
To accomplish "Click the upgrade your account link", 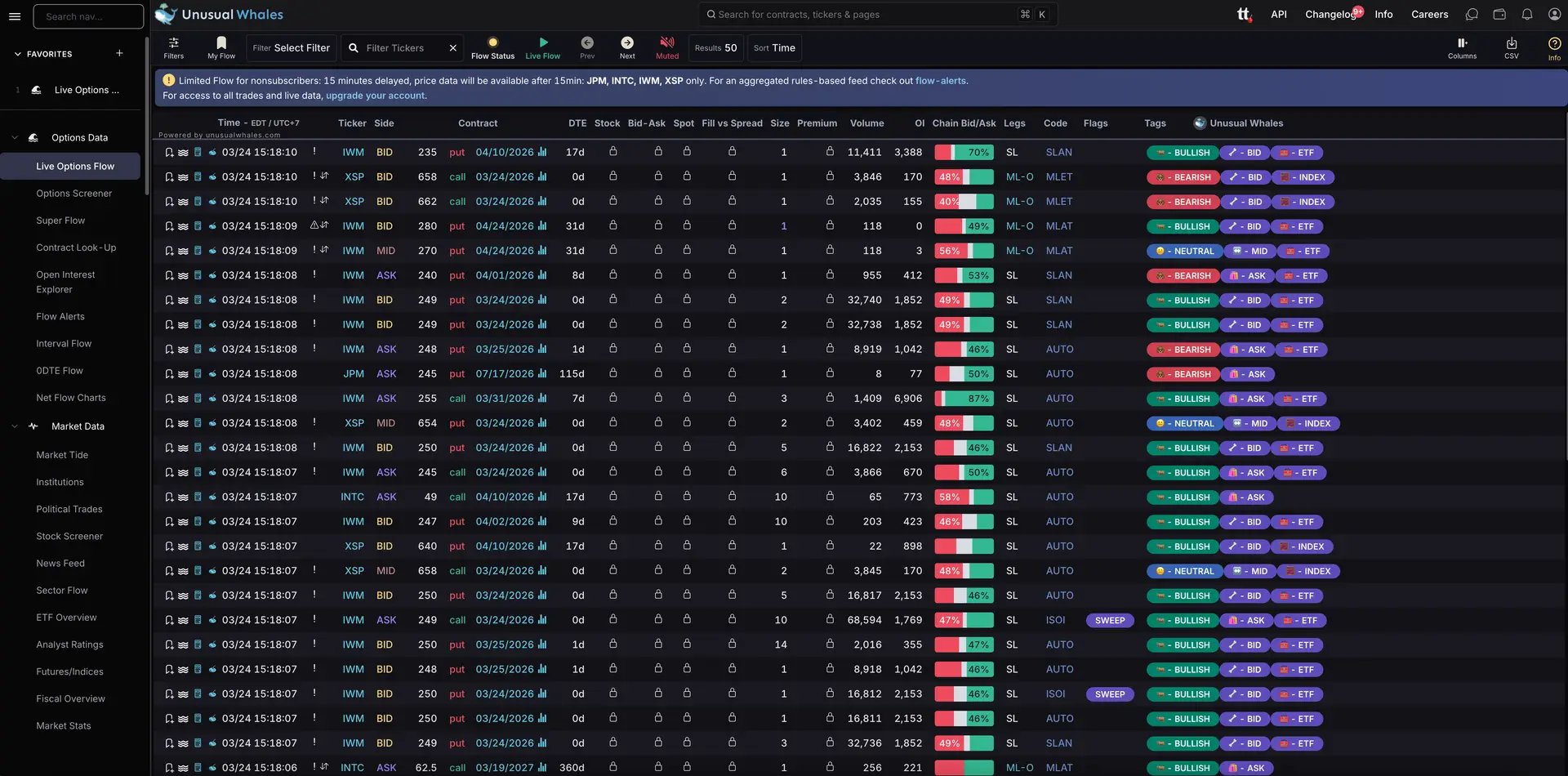I will (375, 96).
